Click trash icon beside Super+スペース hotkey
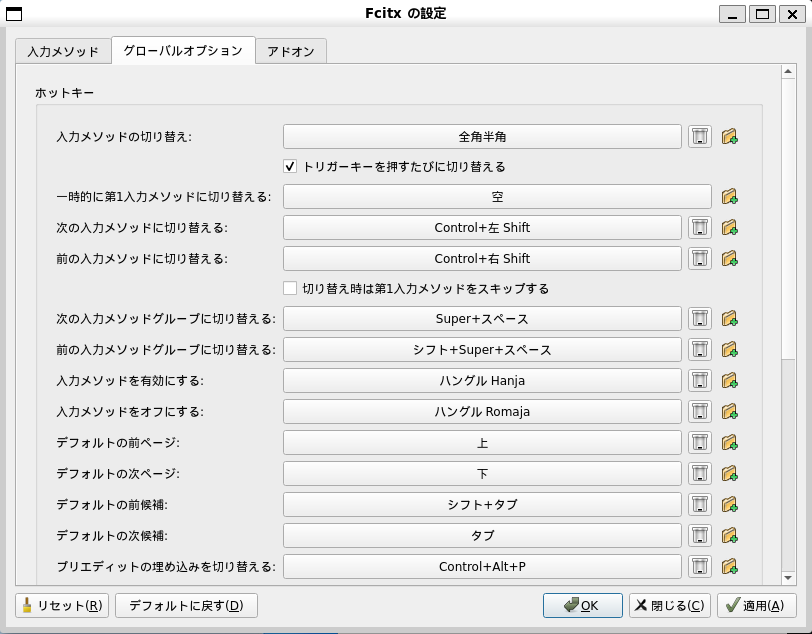 pyautogui.click(x=700, y=319)
